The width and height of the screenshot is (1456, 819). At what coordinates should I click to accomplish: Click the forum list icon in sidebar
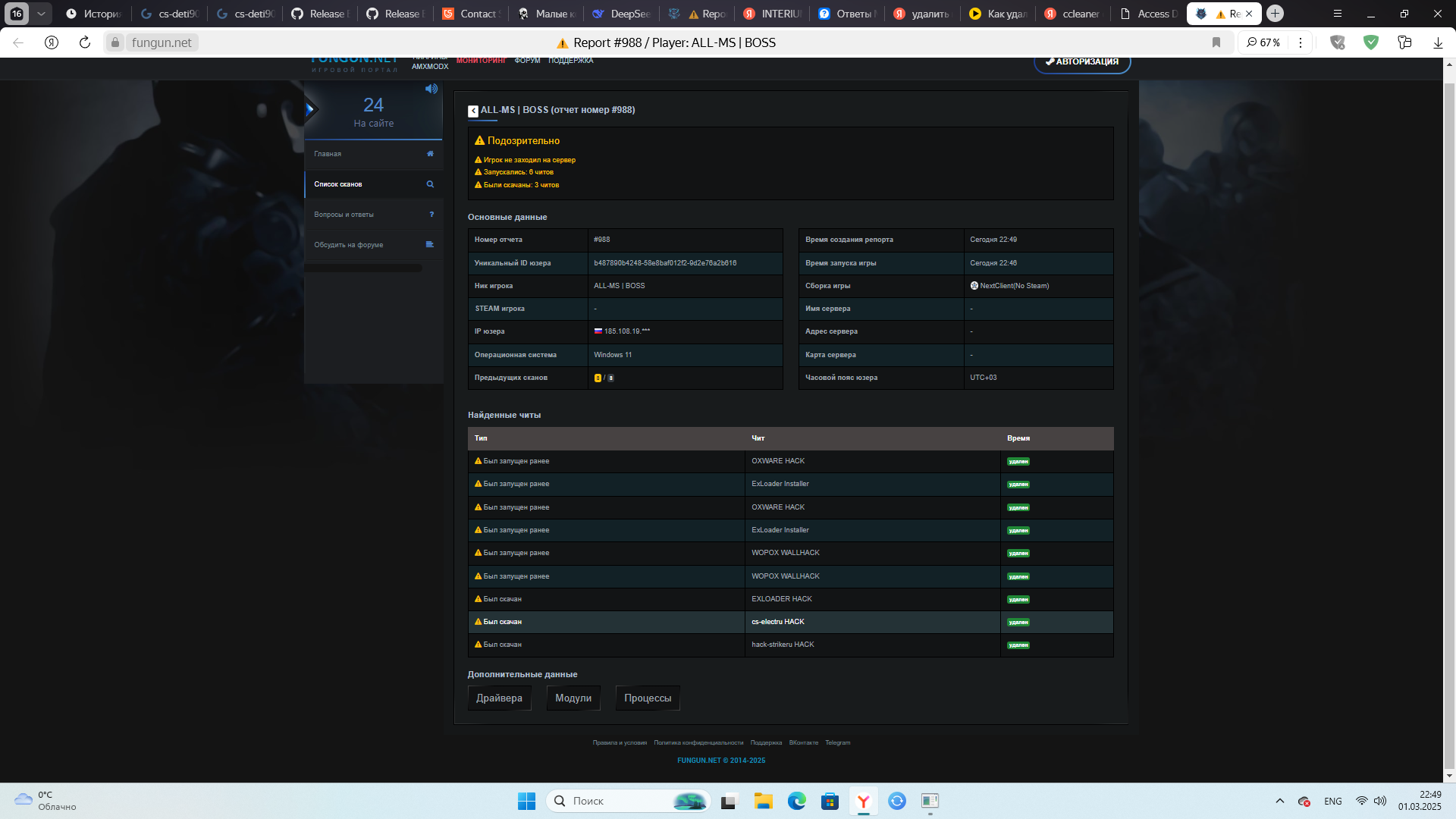[430, 244]
